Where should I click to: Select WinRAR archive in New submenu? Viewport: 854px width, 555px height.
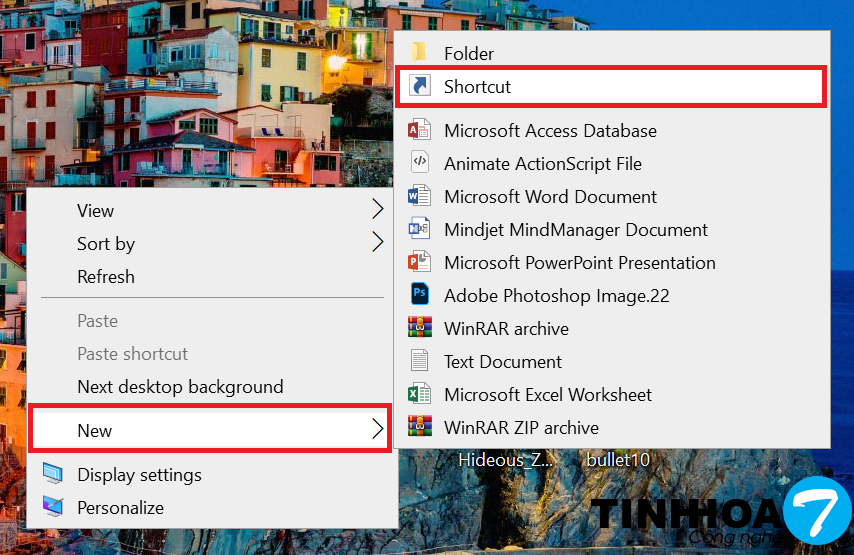[x=506, y=329]
